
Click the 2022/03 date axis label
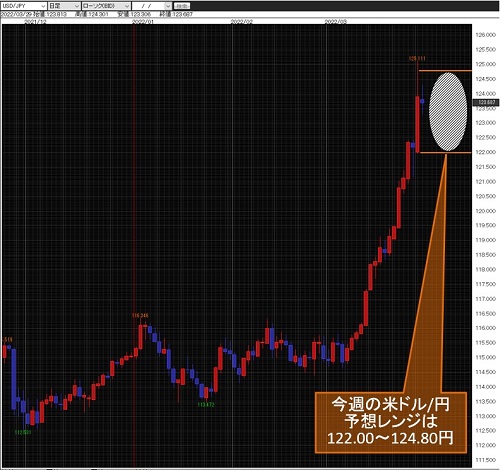tap(336, 21)
